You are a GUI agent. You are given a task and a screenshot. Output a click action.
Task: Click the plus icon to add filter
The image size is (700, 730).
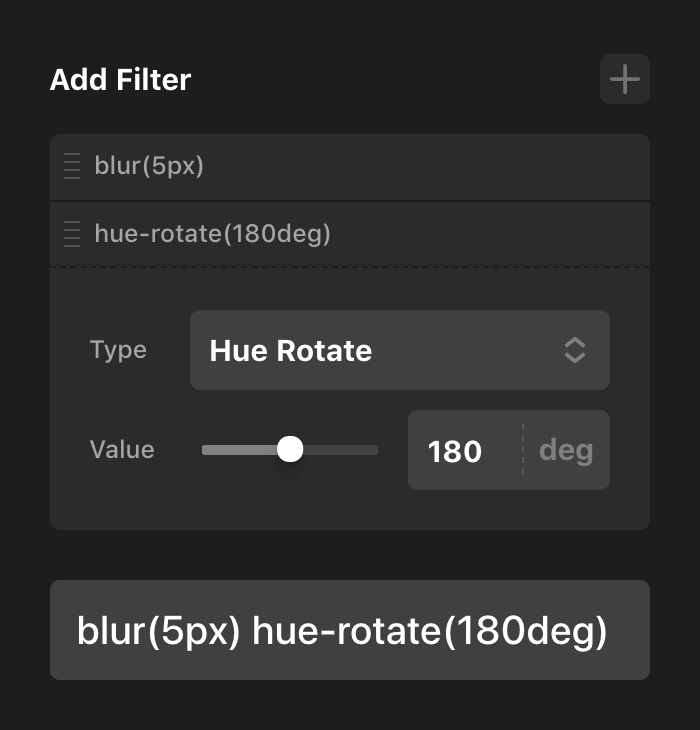(625, 79)
